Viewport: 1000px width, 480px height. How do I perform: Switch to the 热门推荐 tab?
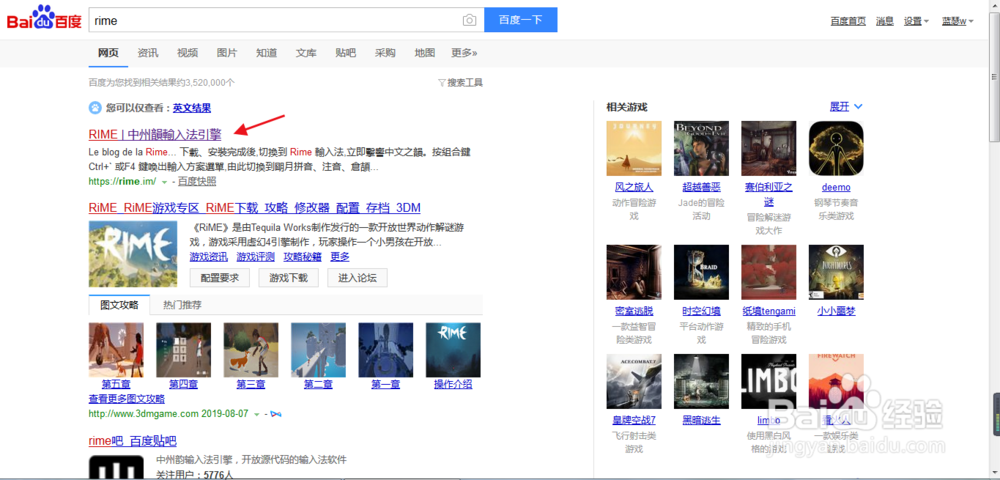(182, 305)
